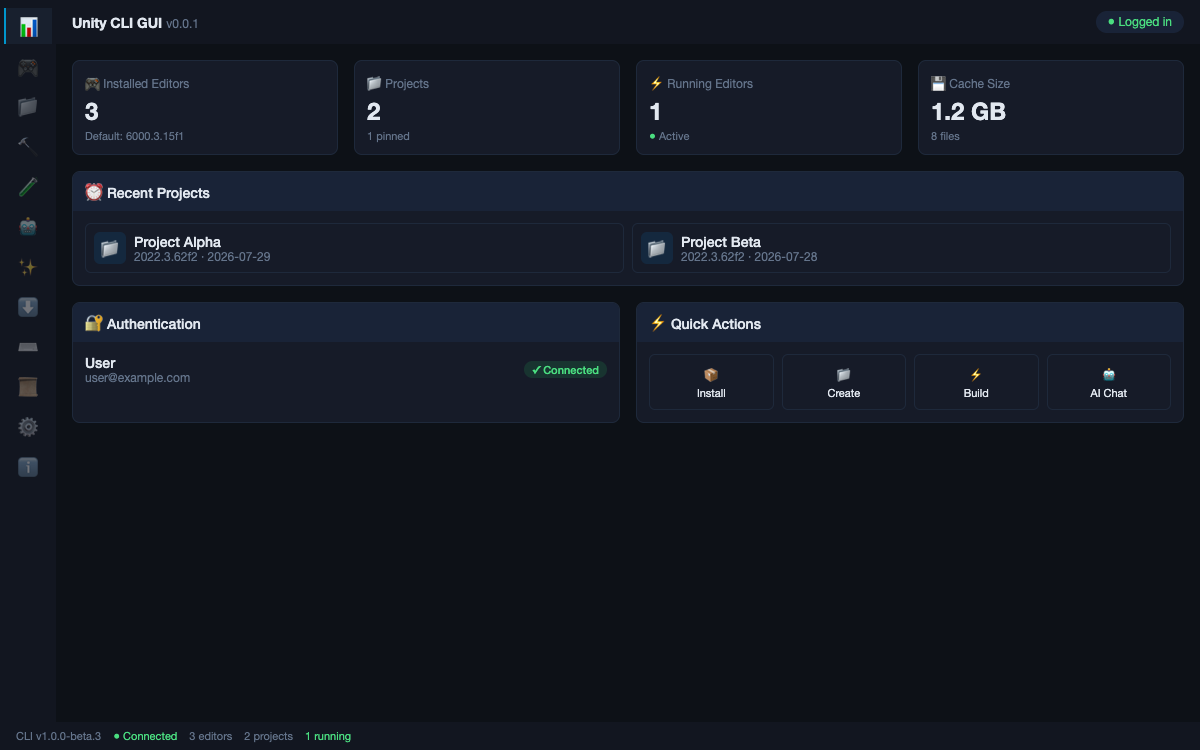The width and height of the screenshot is (1200, 750).
Task: Click the 1 pinned label
Action: point(388,136)
